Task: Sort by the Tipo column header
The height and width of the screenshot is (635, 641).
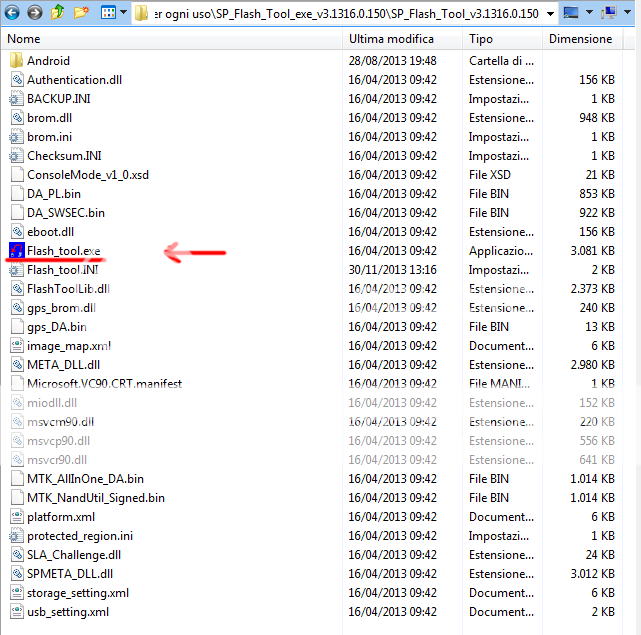Action: (502, 39)
